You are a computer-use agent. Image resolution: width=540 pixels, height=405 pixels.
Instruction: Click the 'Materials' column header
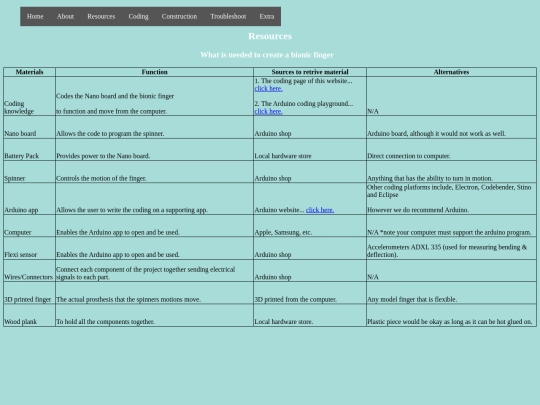point(29,72)
